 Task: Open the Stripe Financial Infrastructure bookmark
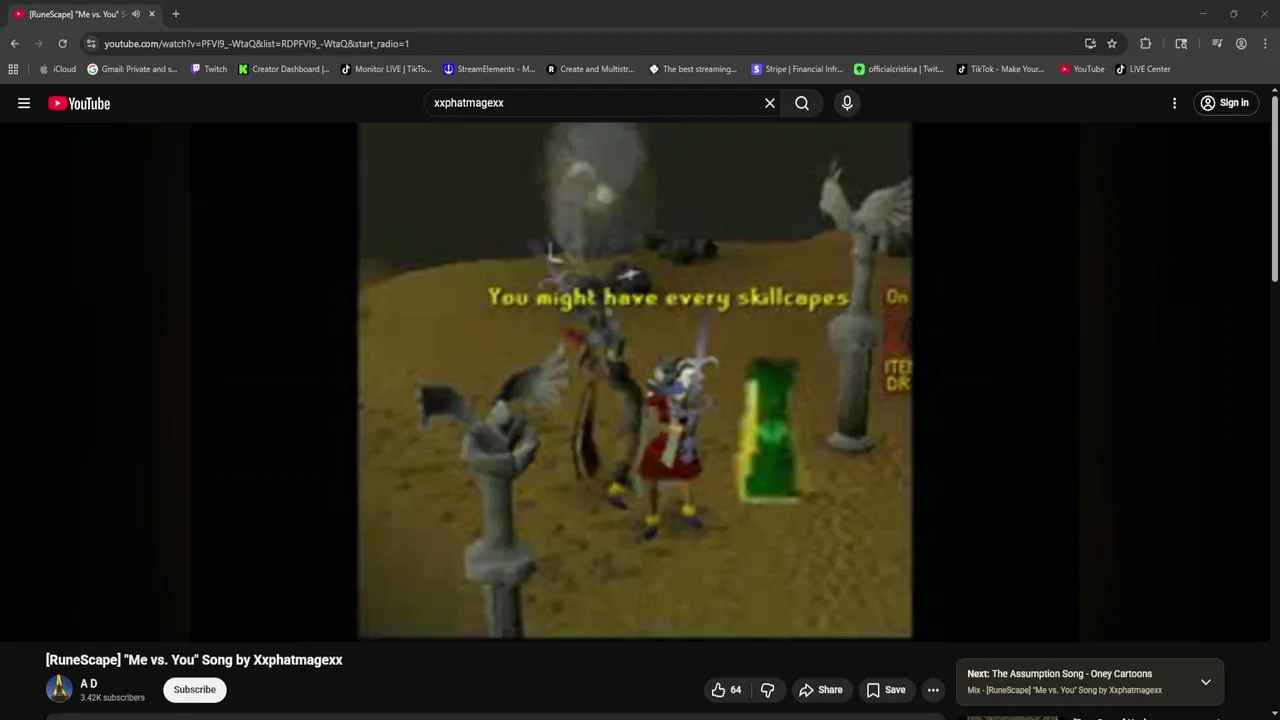click(797, 69)
